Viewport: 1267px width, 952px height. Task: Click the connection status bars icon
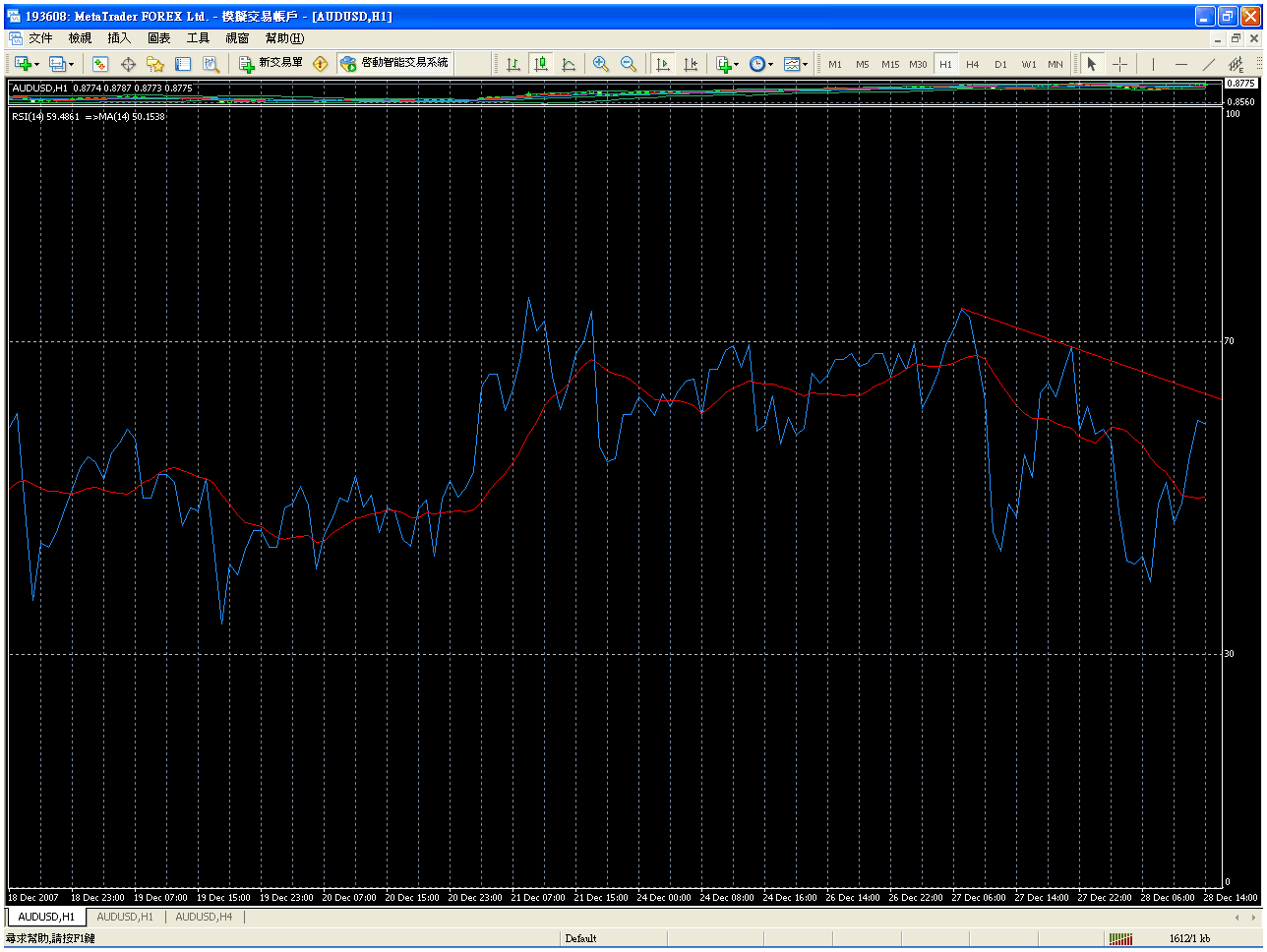[1120, 938]
